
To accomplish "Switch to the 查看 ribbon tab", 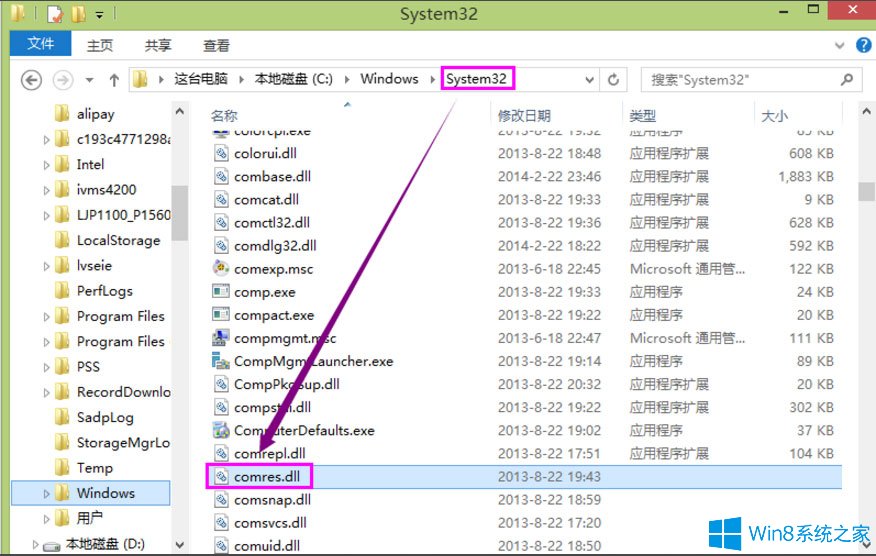I will coord(216,45).
